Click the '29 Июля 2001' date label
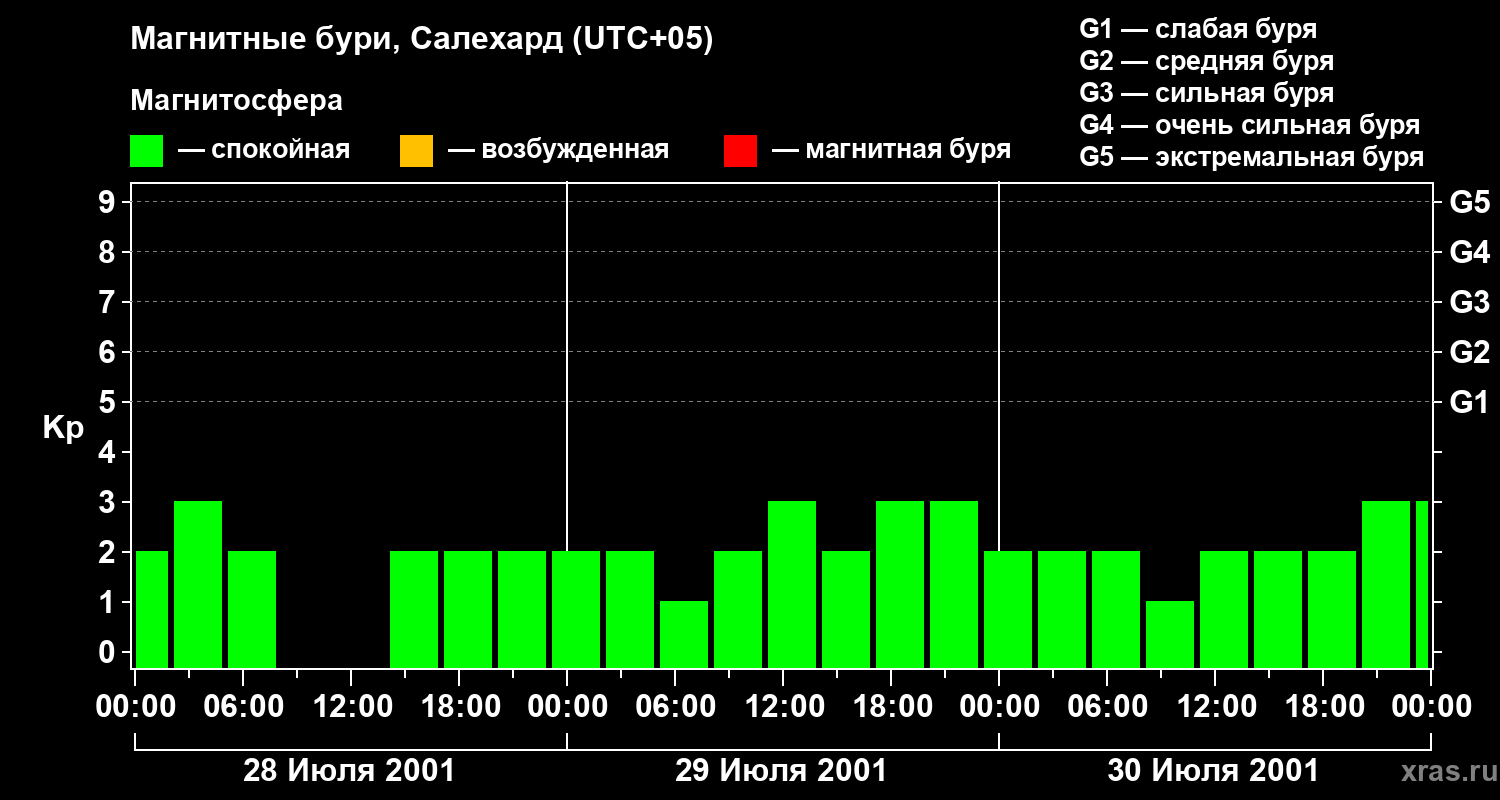 (x=781, y=771)
